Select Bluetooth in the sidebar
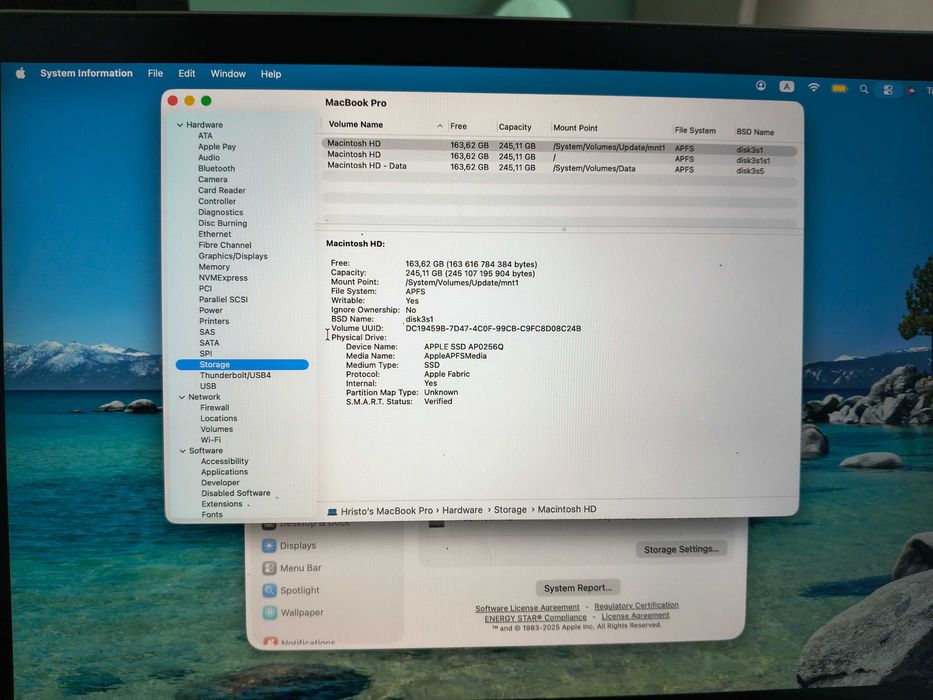This screenshot has width=933, height=700. (x=217, y=168)
